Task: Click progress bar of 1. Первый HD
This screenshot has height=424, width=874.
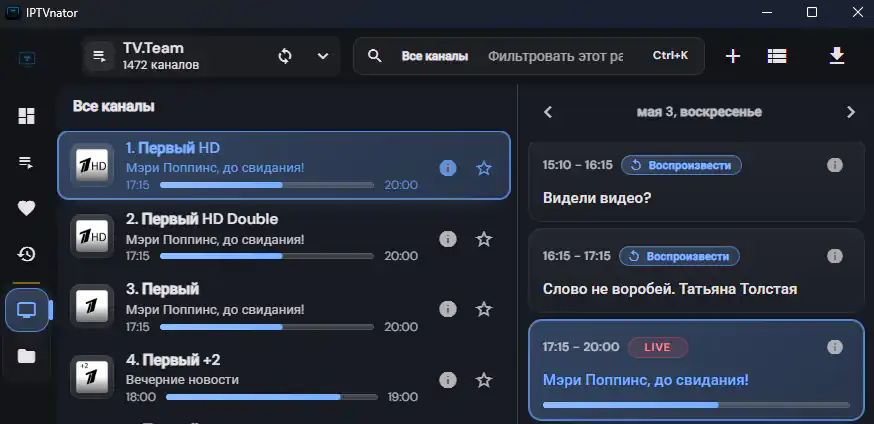Action: 267,185
